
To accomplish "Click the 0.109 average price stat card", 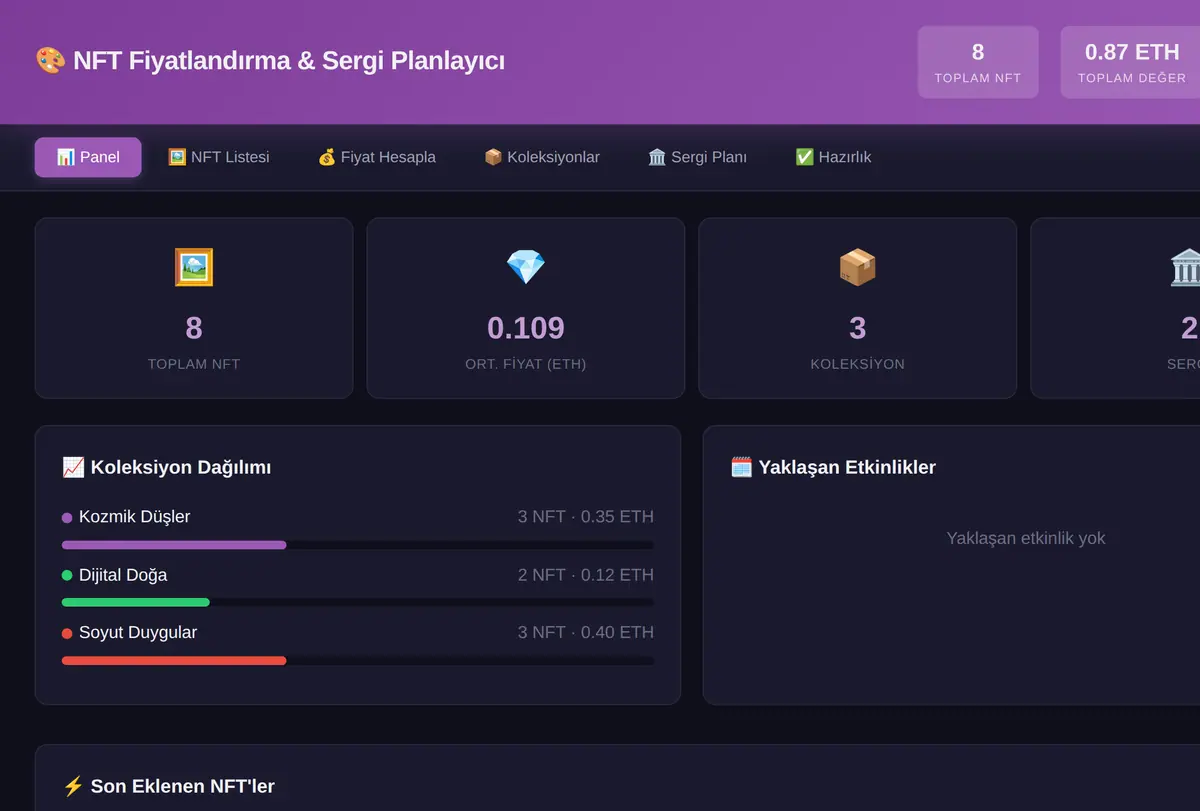I will (526, 308).
